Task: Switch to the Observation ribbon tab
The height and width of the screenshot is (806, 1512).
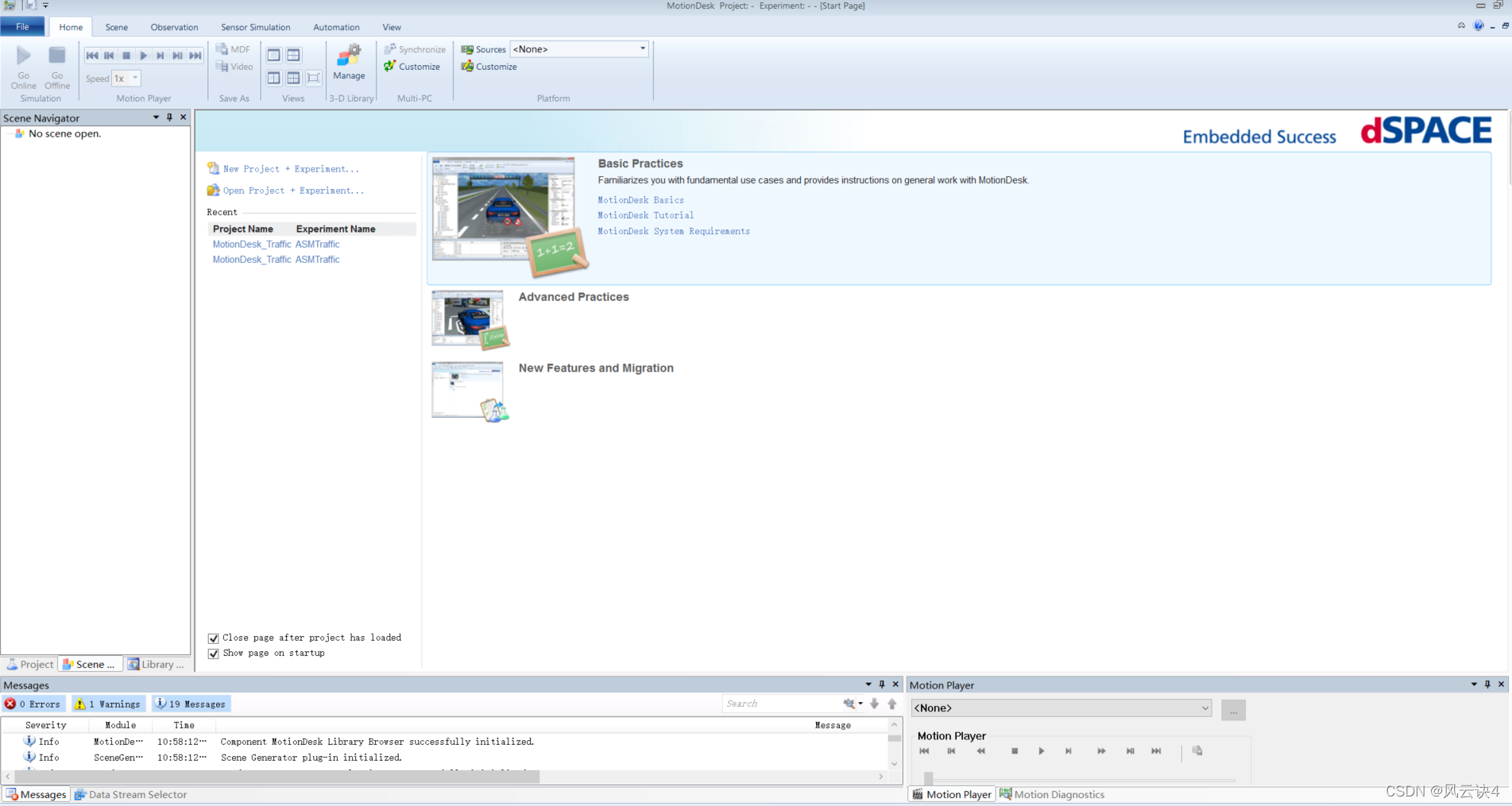Action: tap(174, 27)
